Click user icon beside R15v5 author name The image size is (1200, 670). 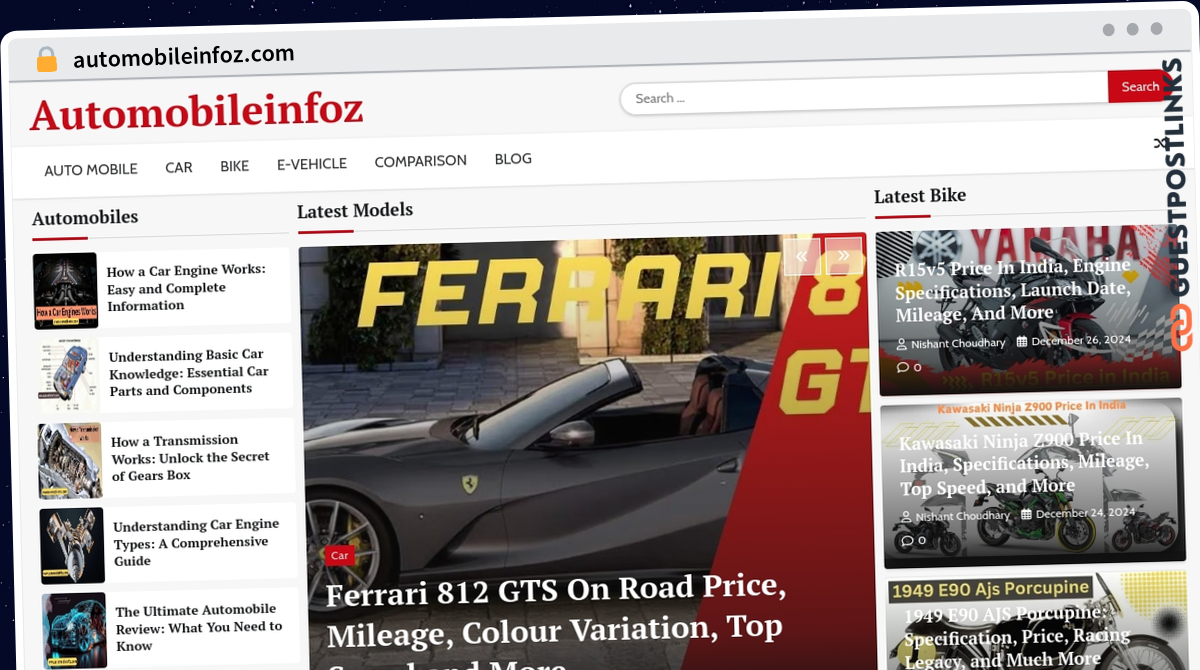pos(902,344)
